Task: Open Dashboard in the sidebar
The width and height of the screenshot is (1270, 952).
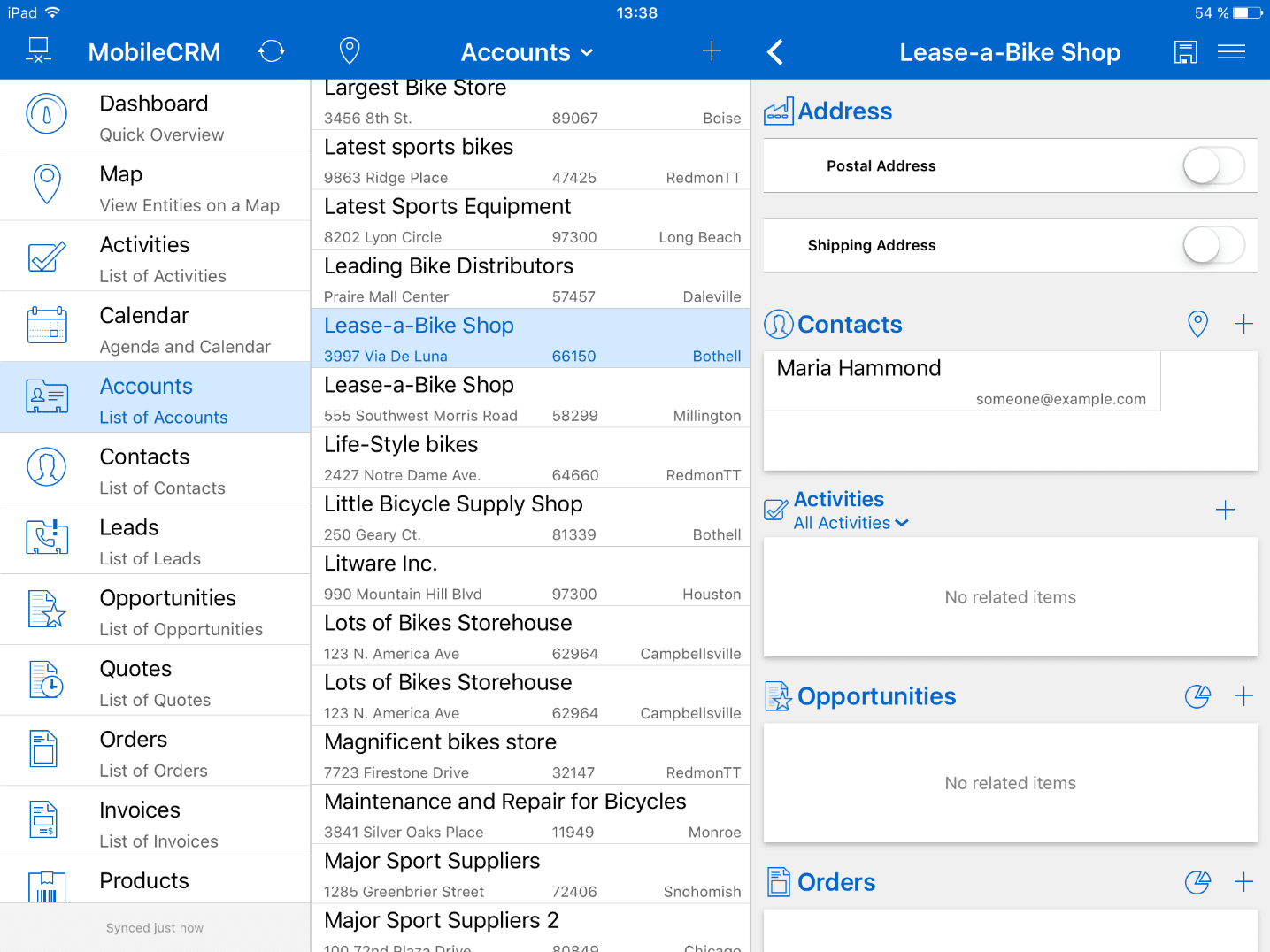Action: click(155, 115)
